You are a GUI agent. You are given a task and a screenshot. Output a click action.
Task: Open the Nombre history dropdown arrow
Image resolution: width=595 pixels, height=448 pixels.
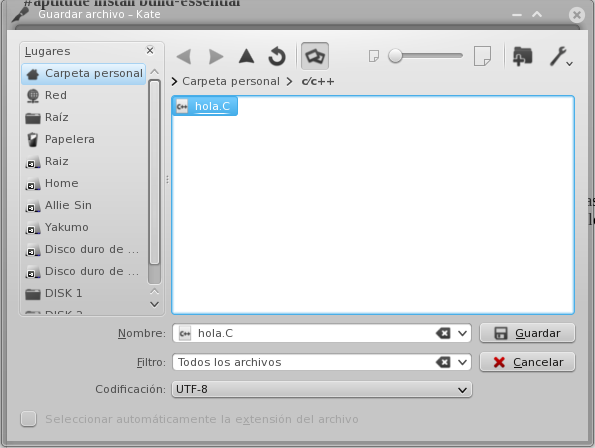click(462, 333)
